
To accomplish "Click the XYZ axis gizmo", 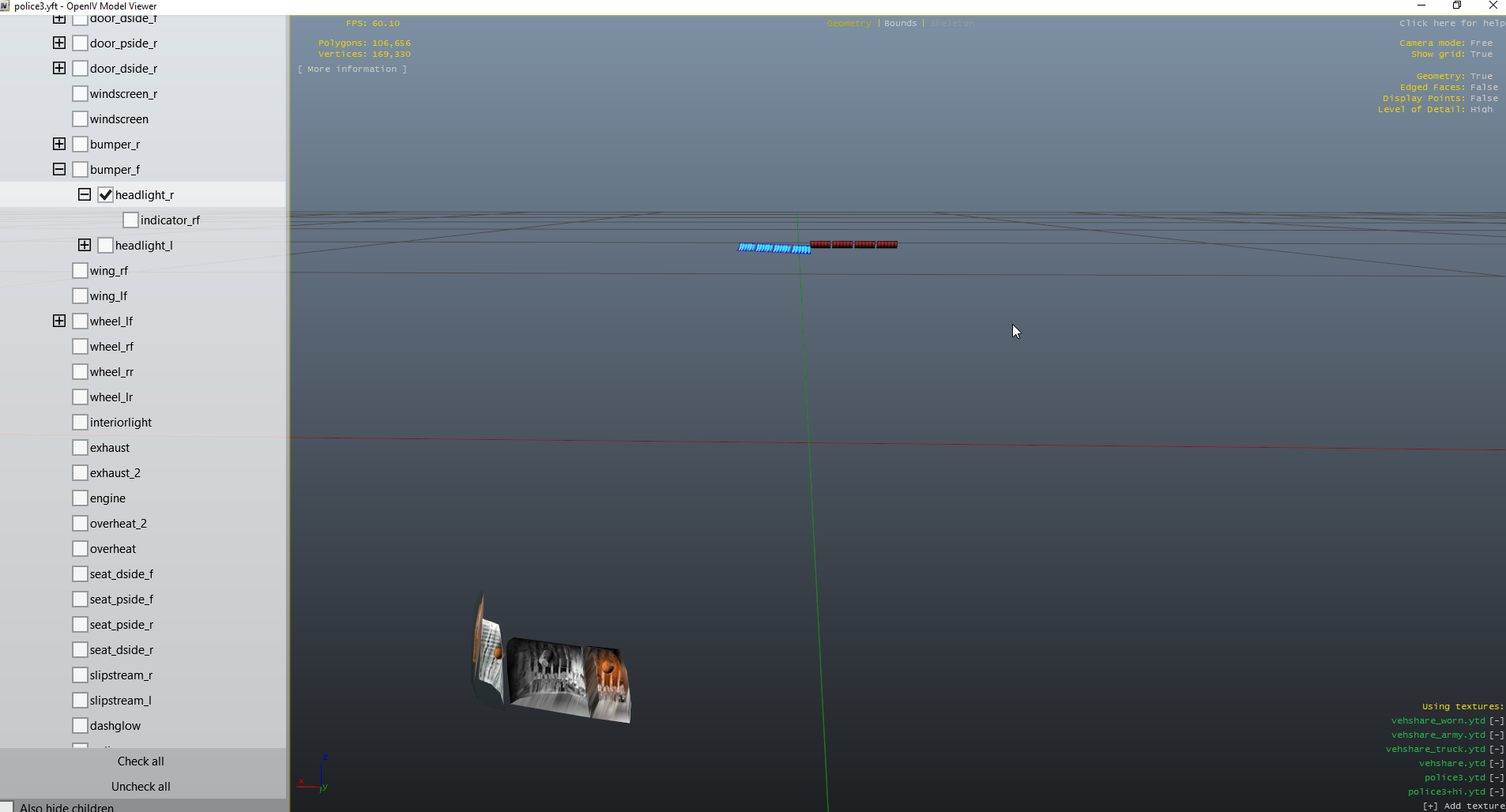I will tap(314, 773).
